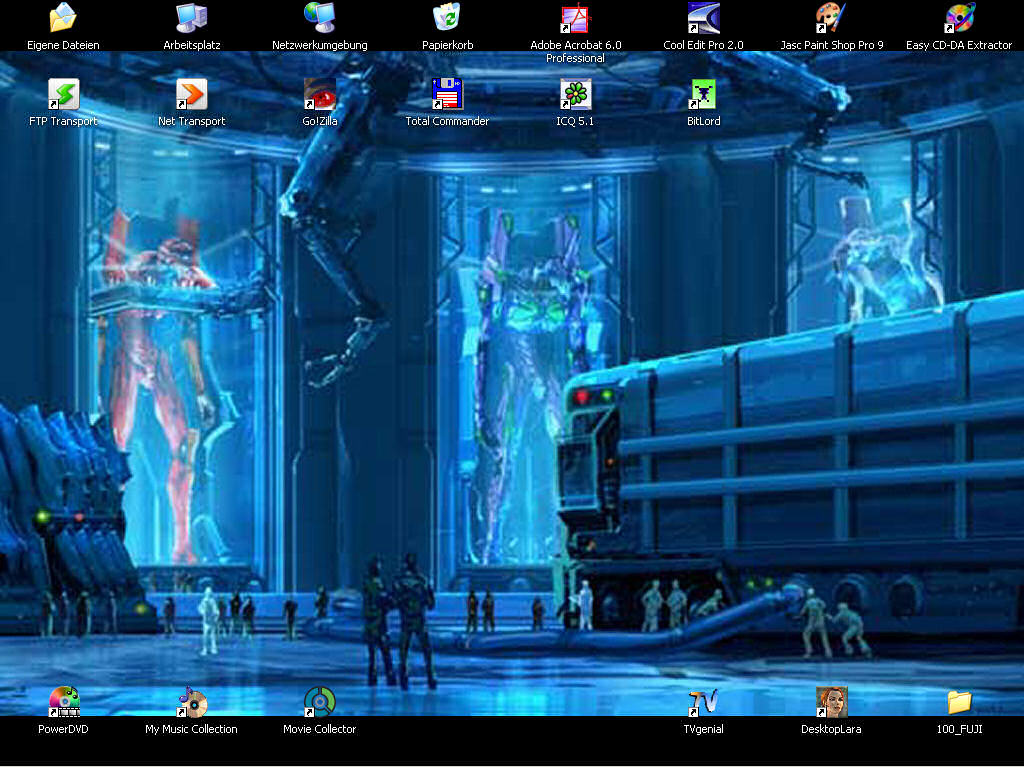Open the Net Transport shortcut
Screen dimensions: 1024x768
[x=191, y=95]
